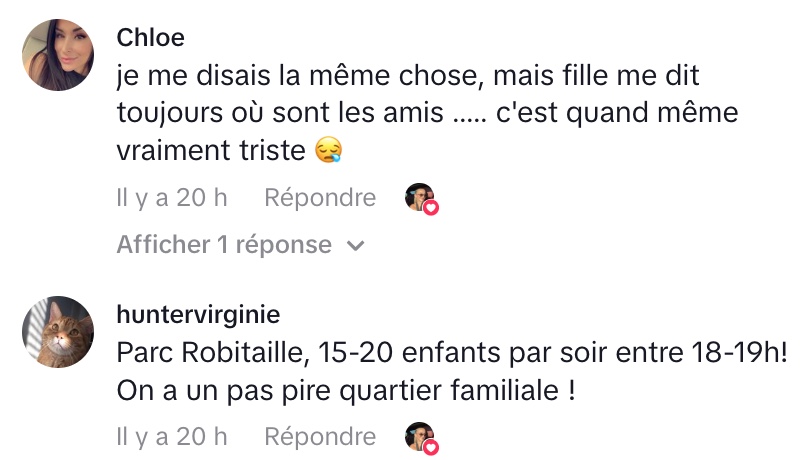
Task: Click the "vraiment triste" text
Action: point(210,151)
